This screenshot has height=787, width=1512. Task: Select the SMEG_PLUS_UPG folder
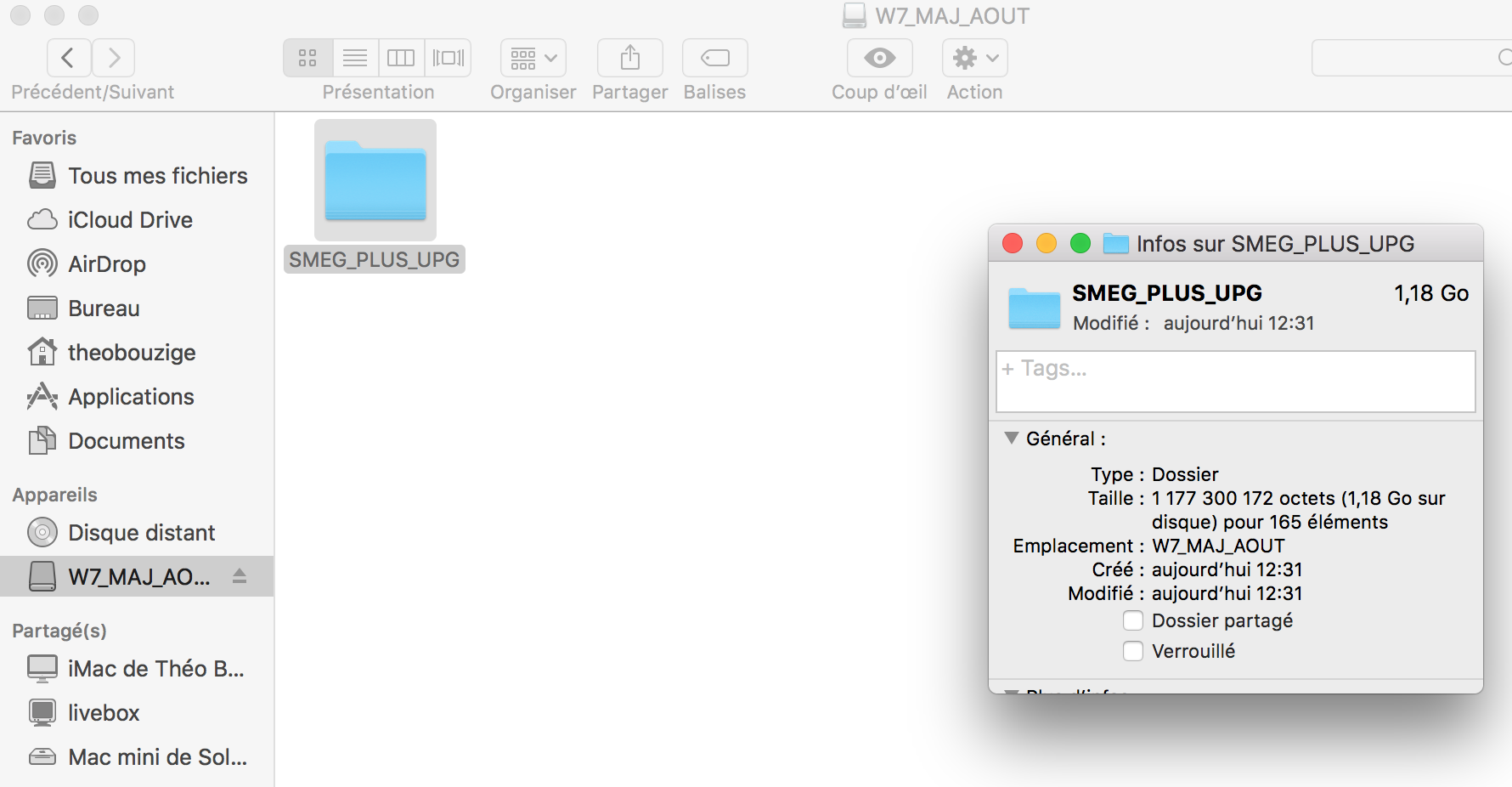(375, 182)
